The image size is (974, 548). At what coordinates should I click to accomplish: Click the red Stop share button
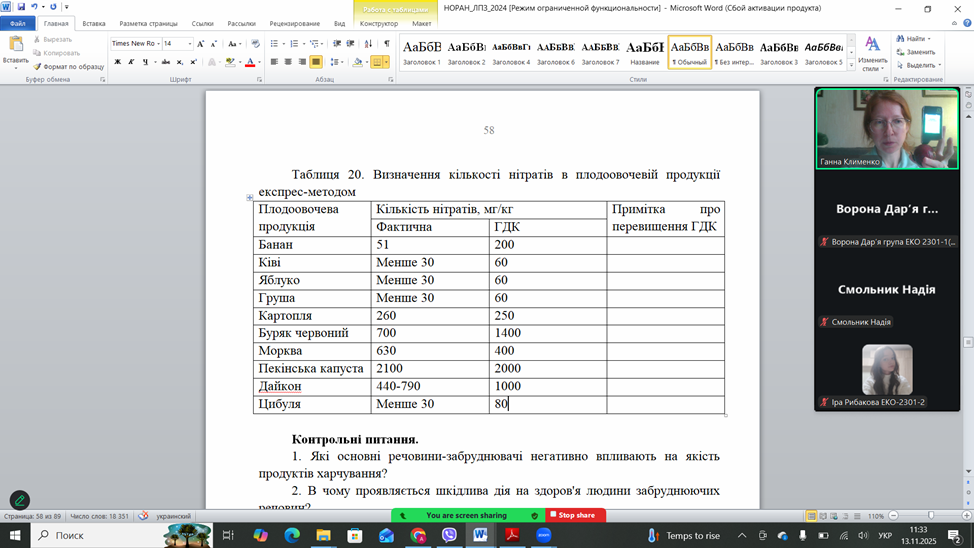click(572, 516)
